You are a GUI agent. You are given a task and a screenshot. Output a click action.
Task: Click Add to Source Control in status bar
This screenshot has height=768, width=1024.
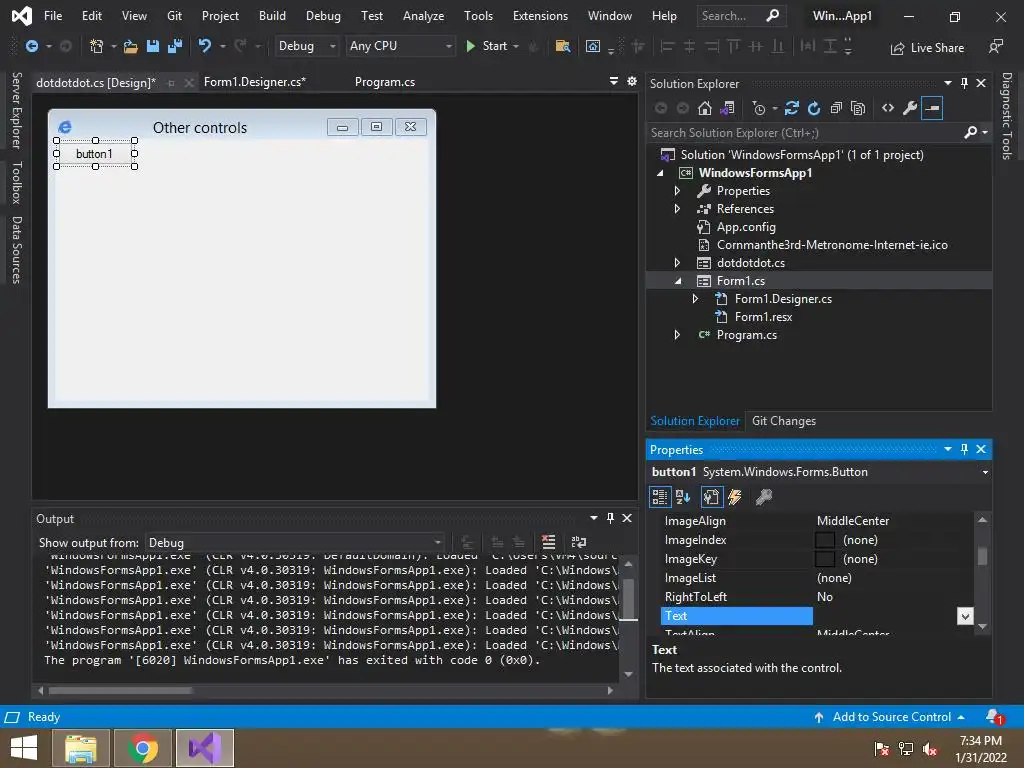click(x=889, y=717)
